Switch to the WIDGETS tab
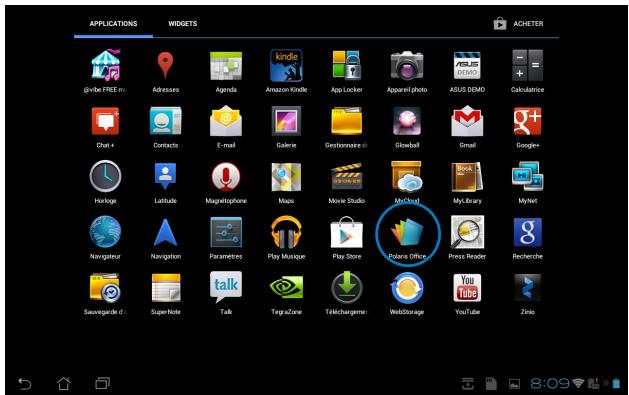Viewport: 629px width, 395px height. click(x=183, y=24)
